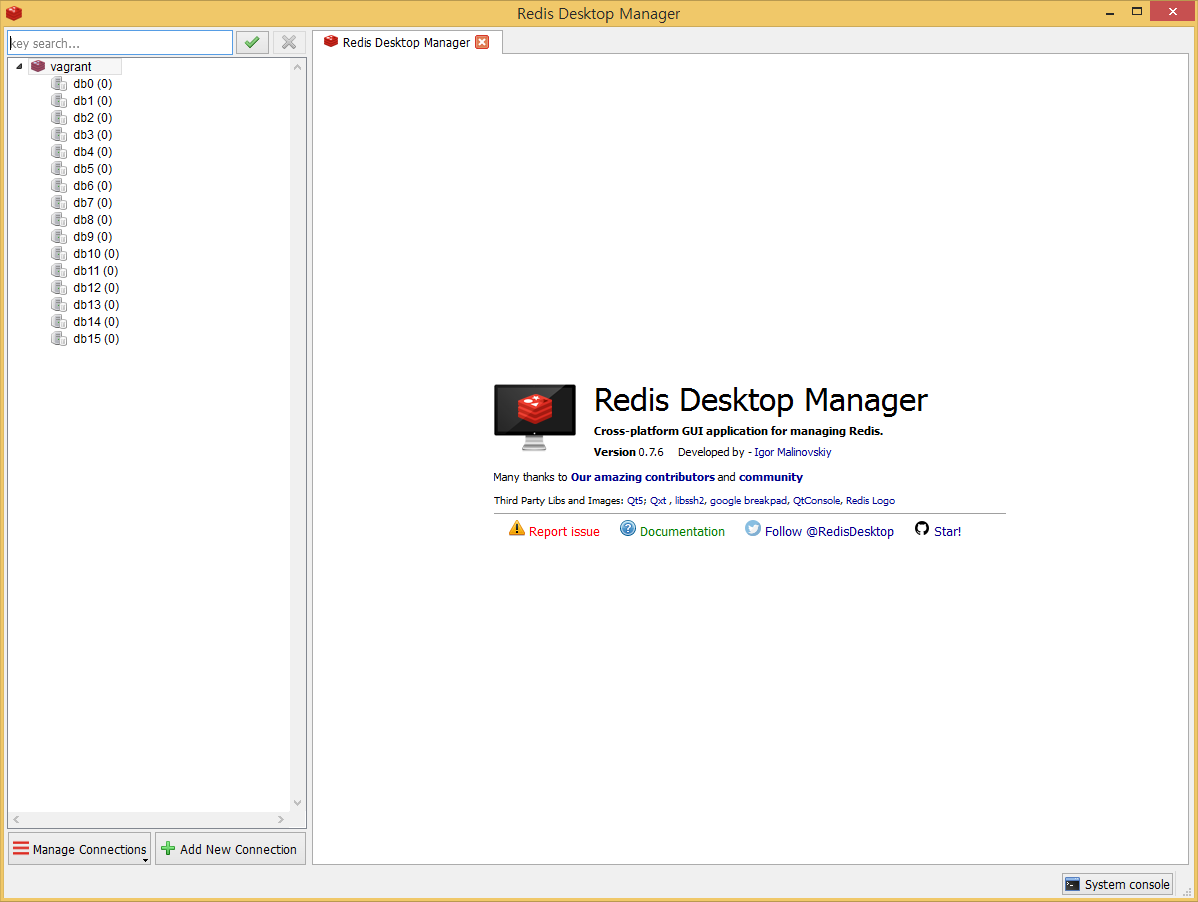
Task: Focus the key search input field
Action: coord(120,43)
